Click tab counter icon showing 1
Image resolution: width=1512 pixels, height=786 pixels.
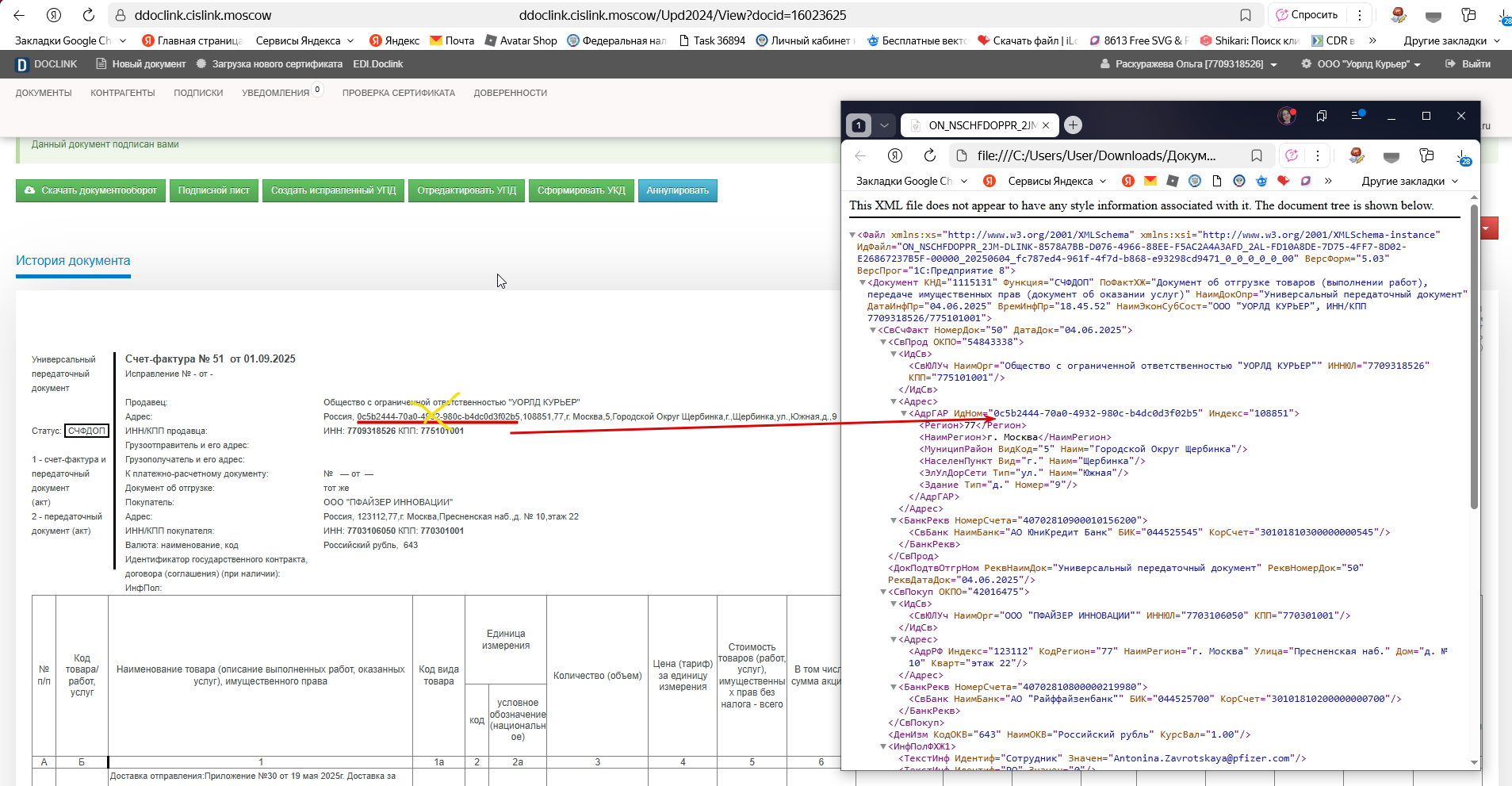click(x=859, y=125)
